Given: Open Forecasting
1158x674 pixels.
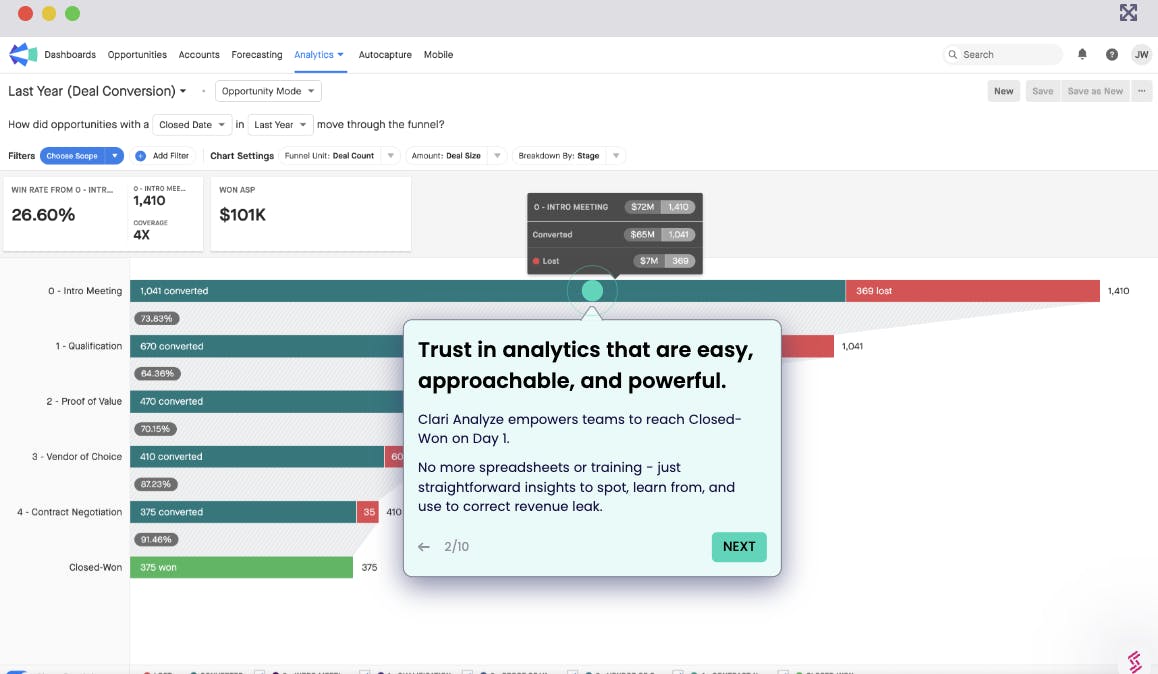Looking at the screenshot, I should coord(256,55).
